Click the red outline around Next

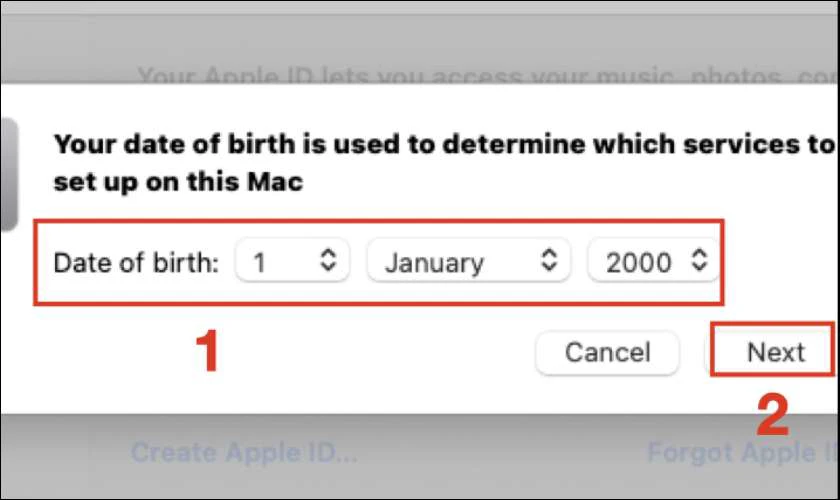pos(712,350)
